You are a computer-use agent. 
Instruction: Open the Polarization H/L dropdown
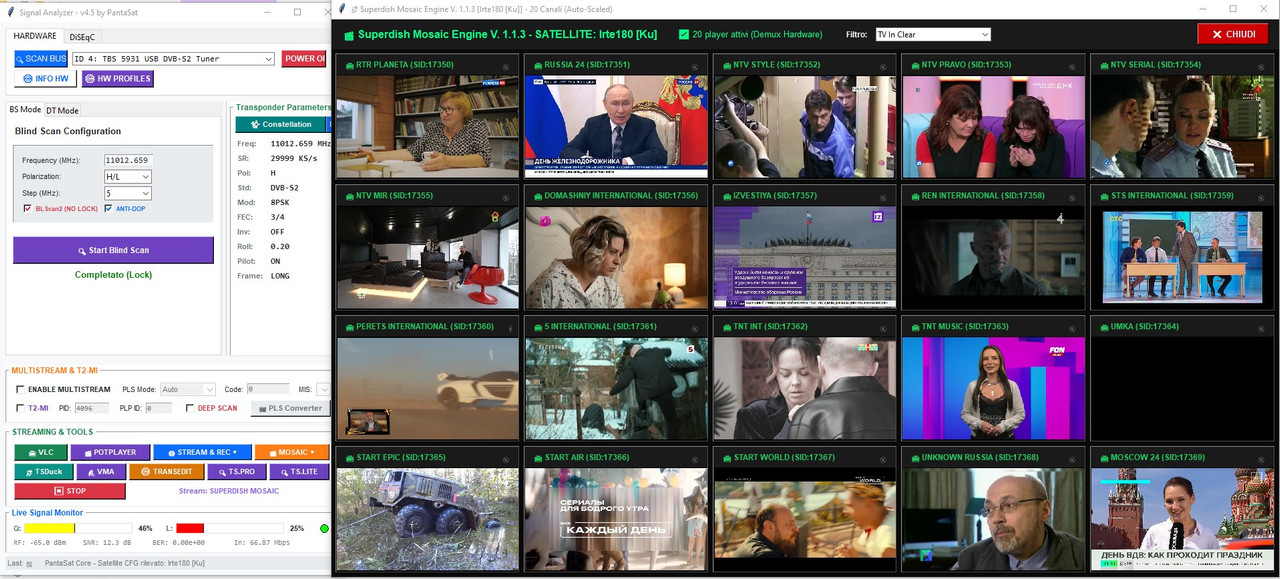(128, 177)
